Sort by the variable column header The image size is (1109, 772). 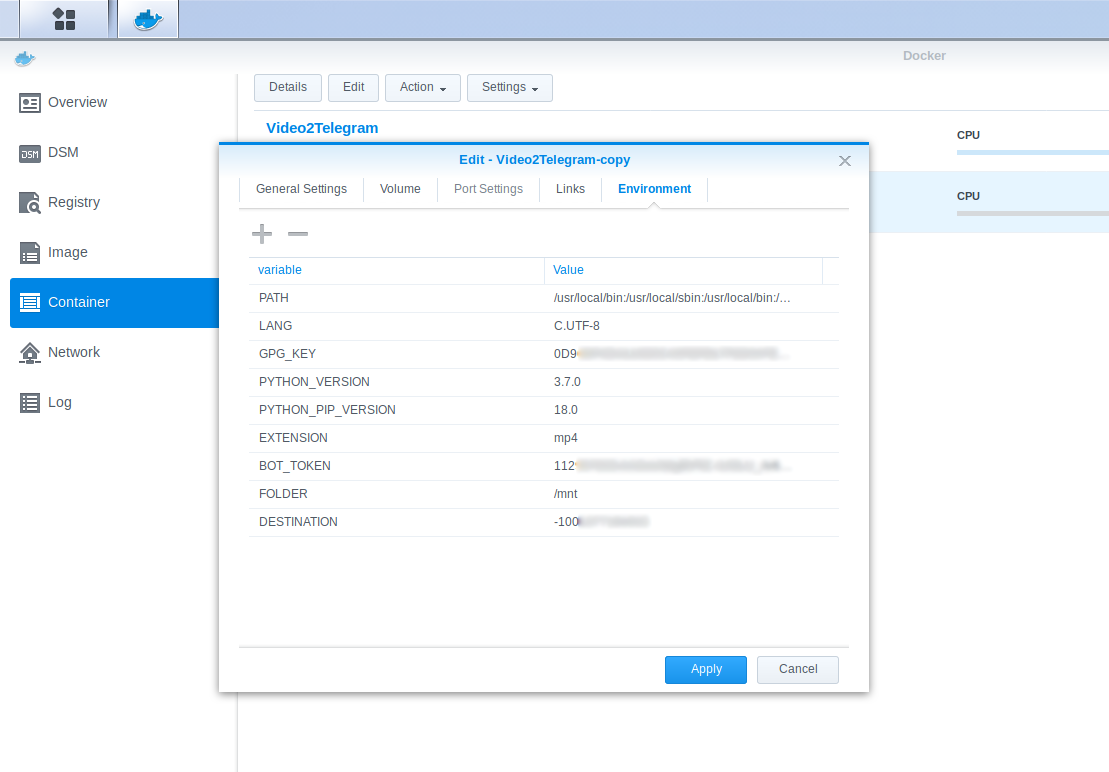tap(396, 271)
